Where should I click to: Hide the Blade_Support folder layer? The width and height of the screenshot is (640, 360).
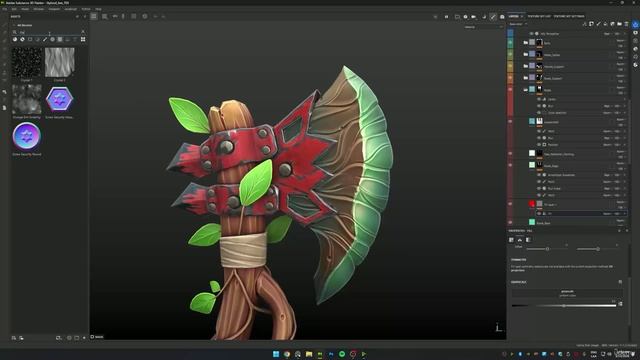510,78
